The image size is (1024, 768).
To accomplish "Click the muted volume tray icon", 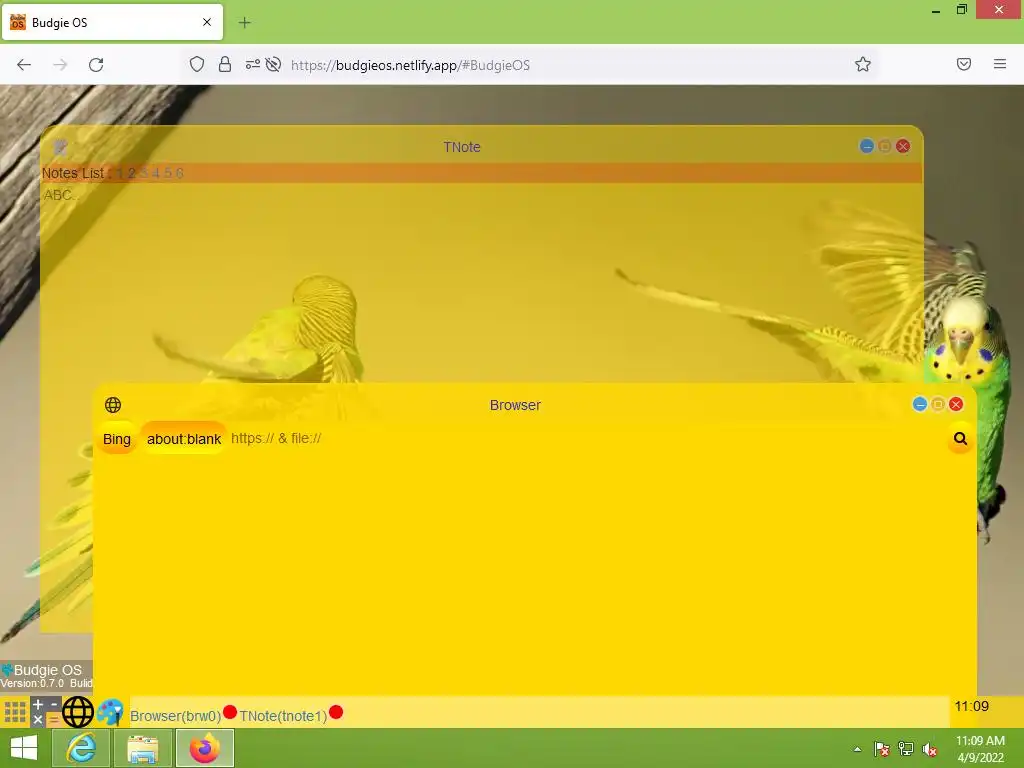I will 930,749.
